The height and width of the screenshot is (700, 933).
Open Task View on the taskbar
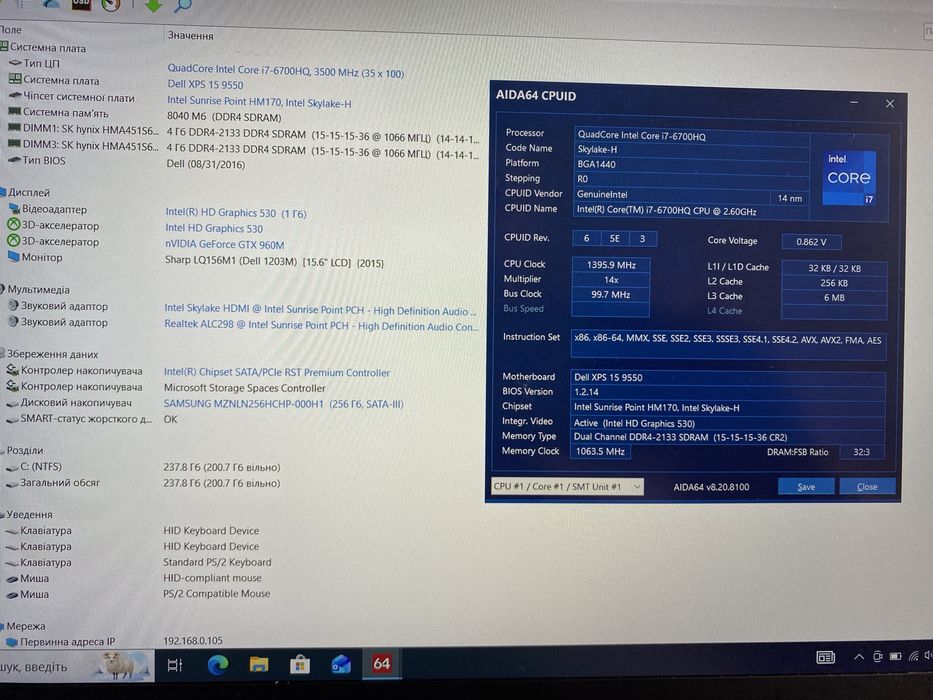coord(175,665)
